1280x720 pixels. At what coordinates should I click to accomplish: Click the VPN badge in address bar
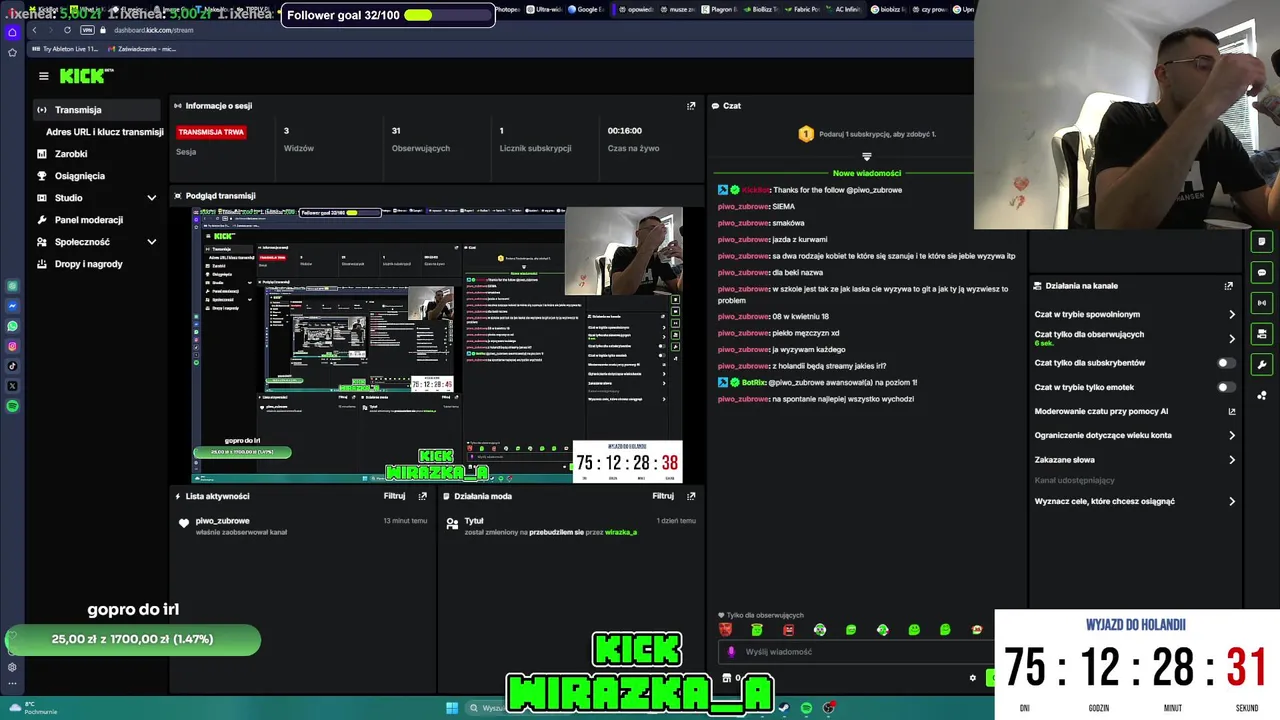(x=87, y=30)
